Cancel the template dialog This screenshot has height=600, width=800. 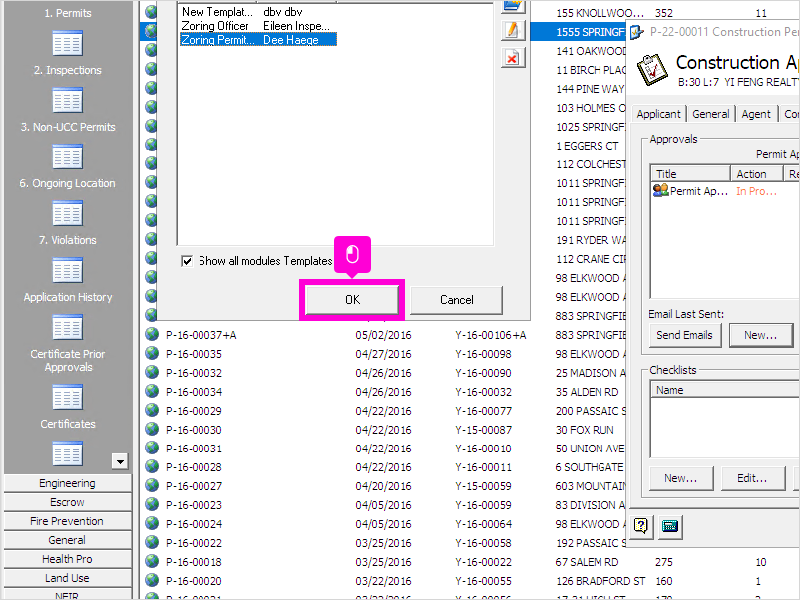[x=456, y=299]
